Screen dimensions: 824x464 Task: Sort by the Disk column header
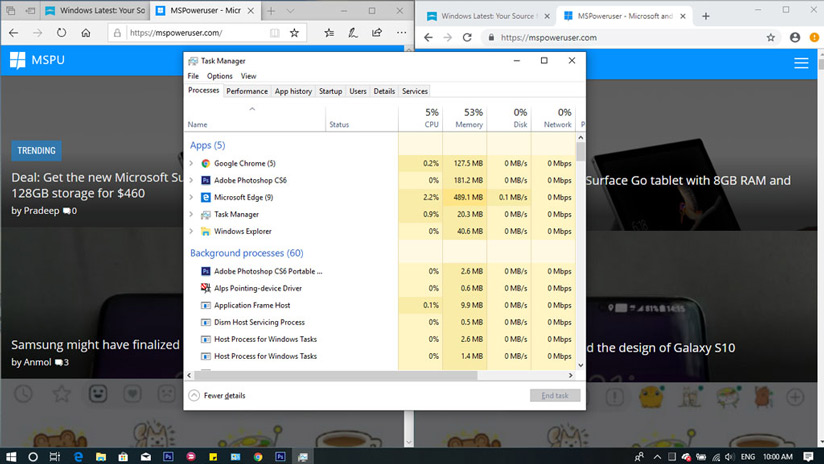[509, 118]
